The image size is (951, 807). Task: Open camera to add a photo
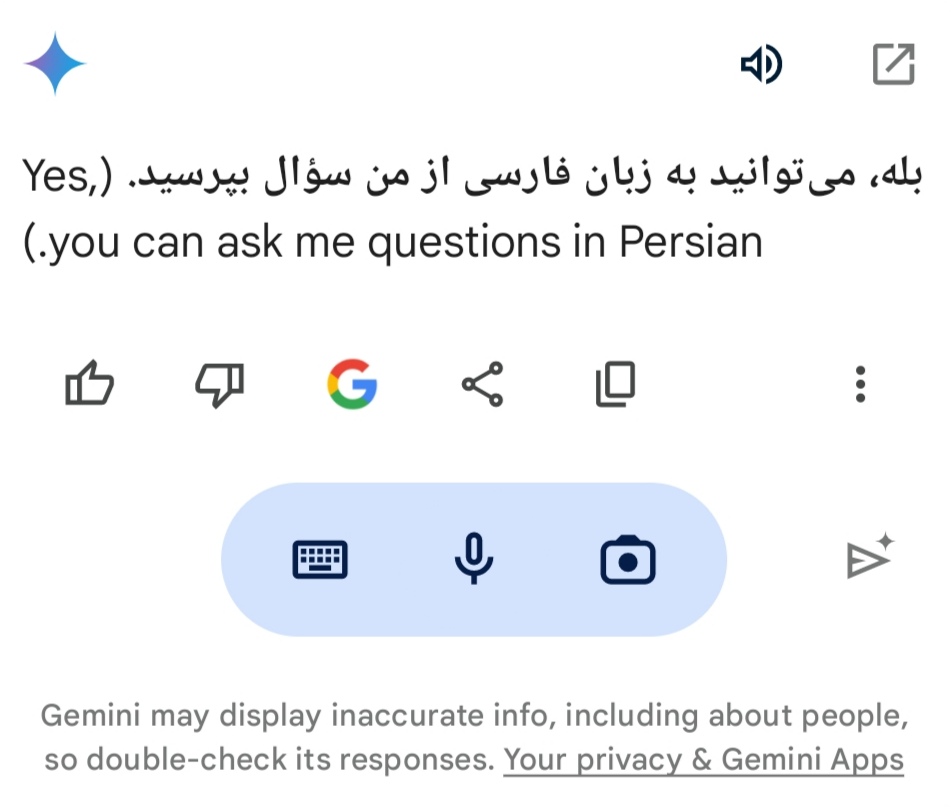(627, 560)
